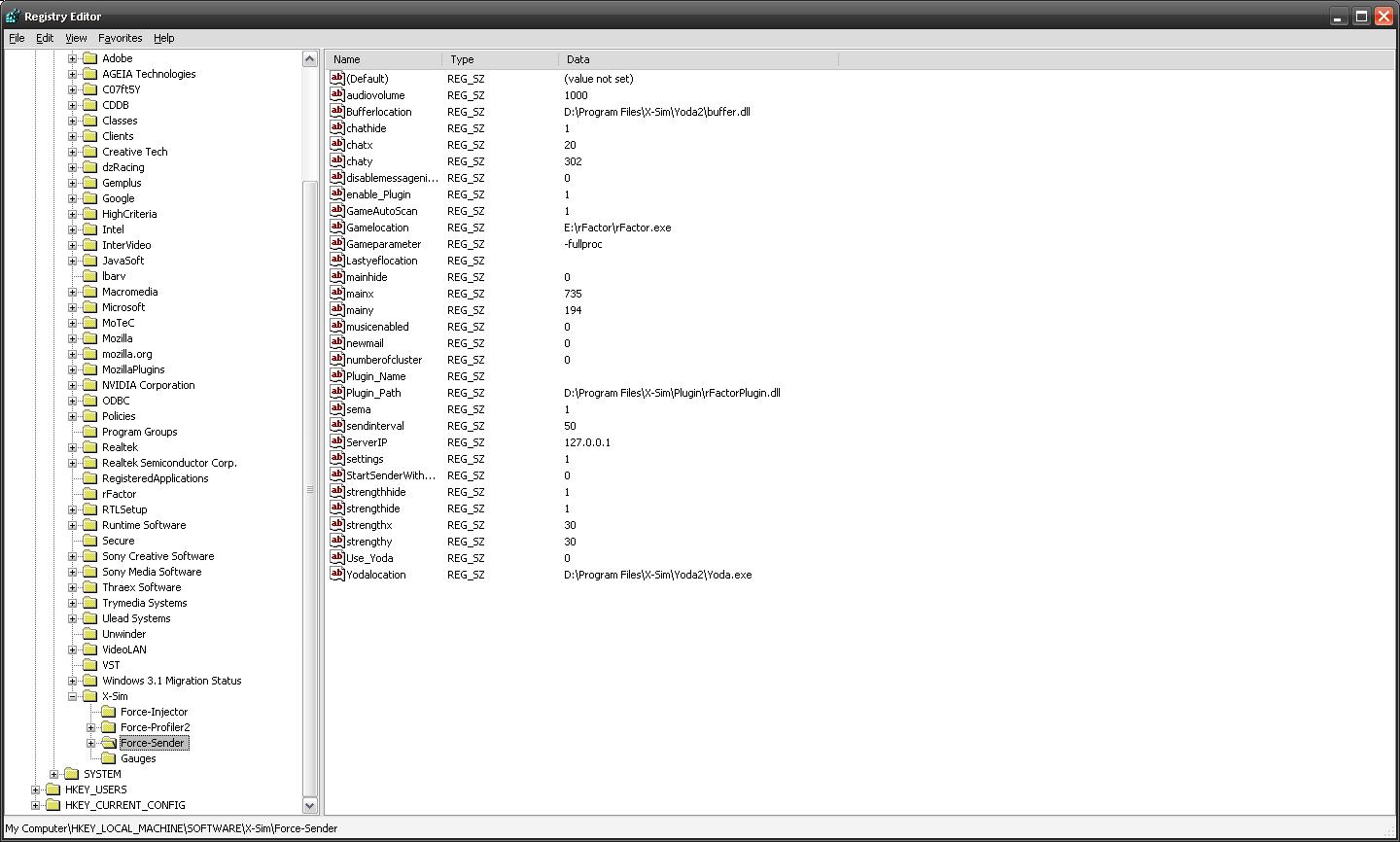The height and width of the screenshot is (842, 1400).
Task: Select the ServerIP value icon
Action: click(x=337, y=442)
